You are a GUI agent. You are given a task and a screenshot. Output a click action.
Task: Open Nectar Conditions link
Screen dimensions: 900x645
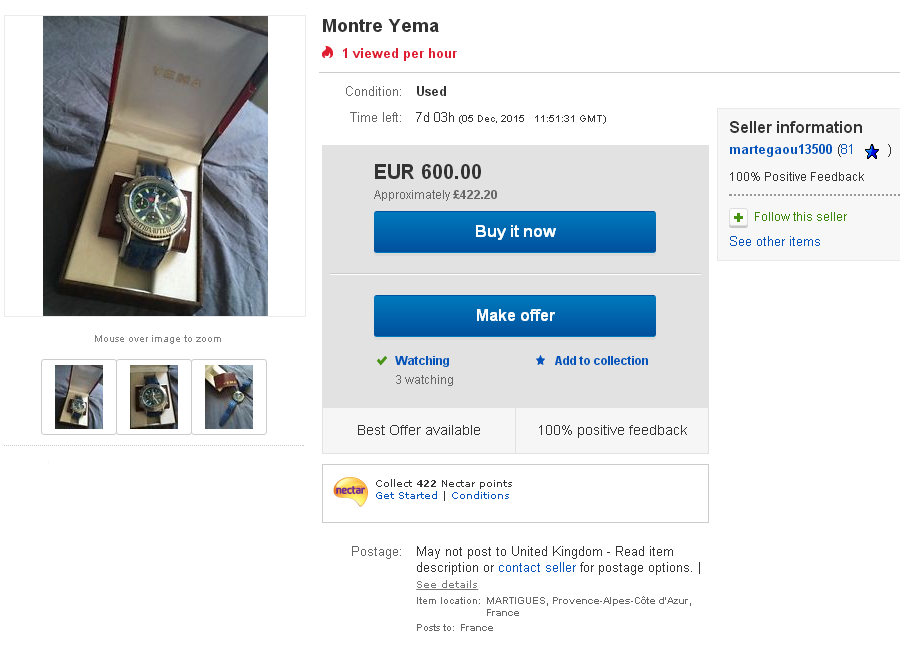coord(480,496)
